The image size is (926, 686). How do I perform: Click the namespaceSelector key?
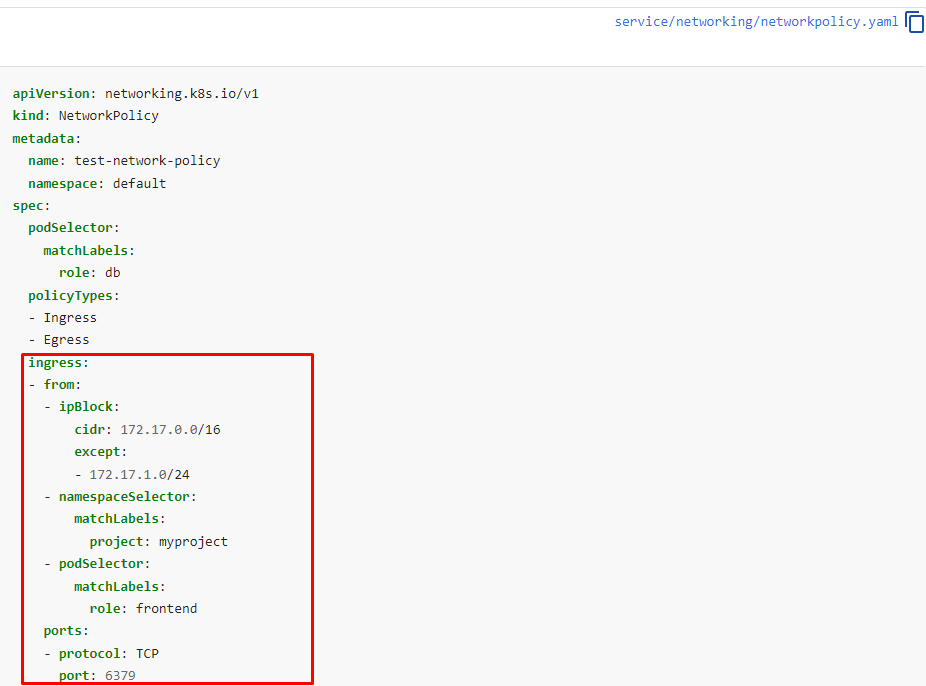coord(126,497)
